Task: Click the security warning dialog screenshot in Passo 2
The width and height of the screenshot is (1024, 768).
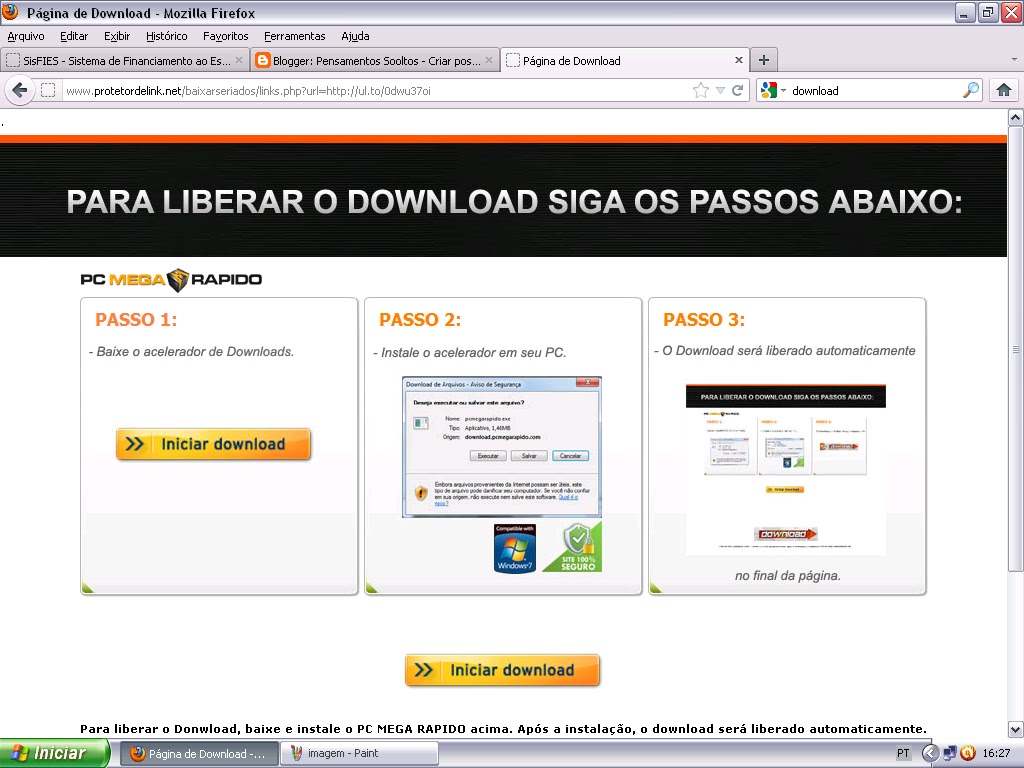Action: click(502, 447)
